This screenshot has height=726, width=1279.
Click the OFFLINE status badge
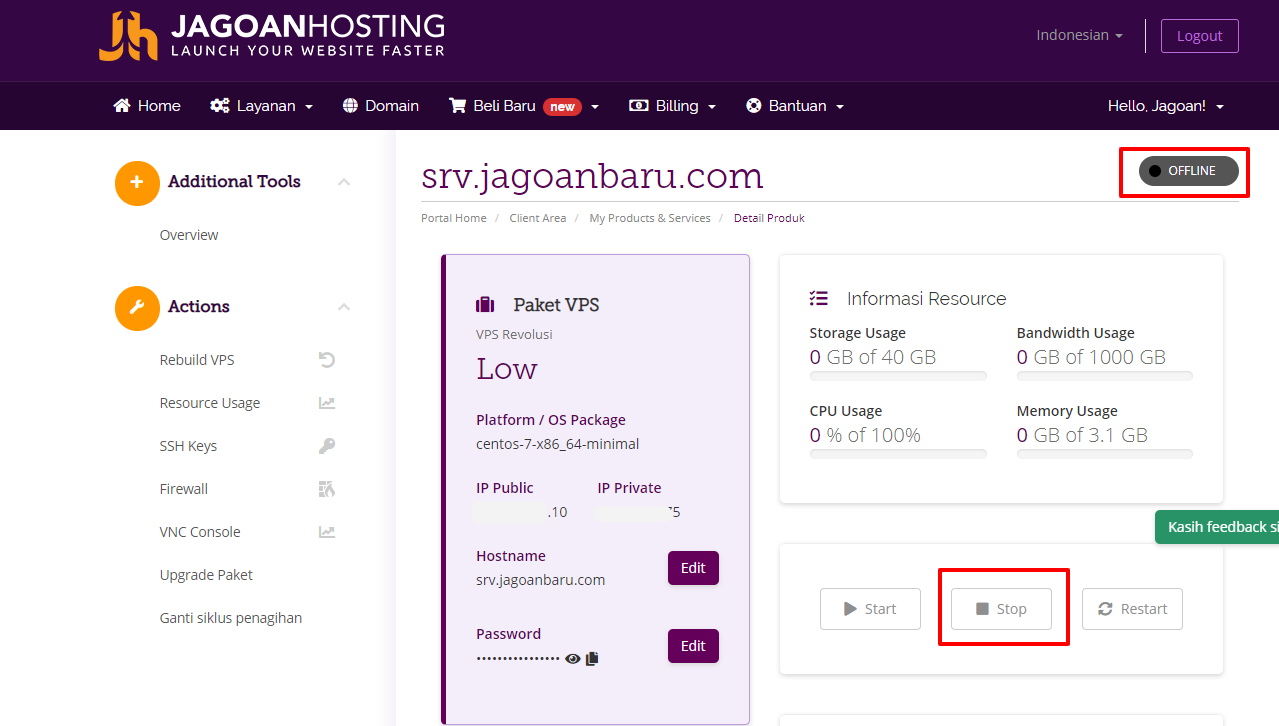1189,171
